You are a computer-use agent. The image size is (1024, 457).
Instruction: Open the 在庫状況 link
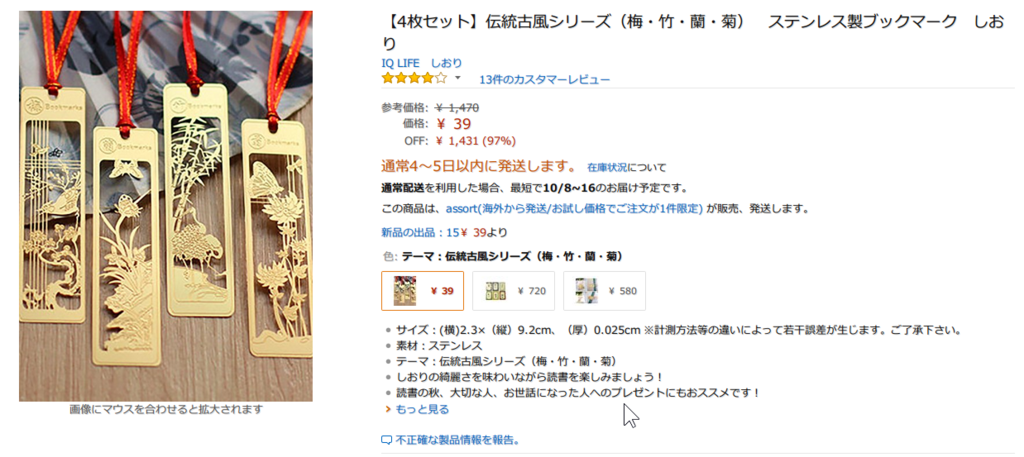pyautogui.click(x=607, y=167)
